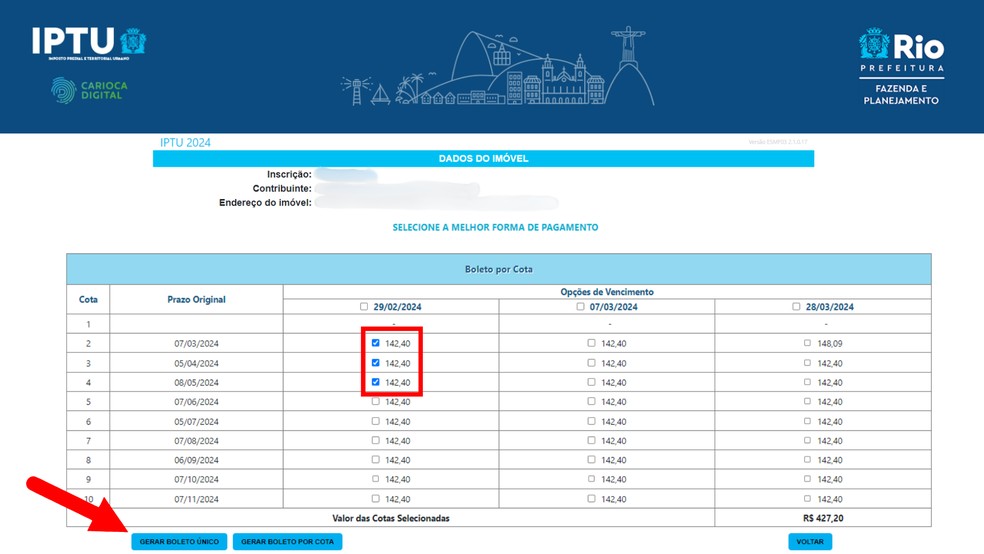Open the Carioca Digital logo link
984x554 pixels.
(89, 90)
